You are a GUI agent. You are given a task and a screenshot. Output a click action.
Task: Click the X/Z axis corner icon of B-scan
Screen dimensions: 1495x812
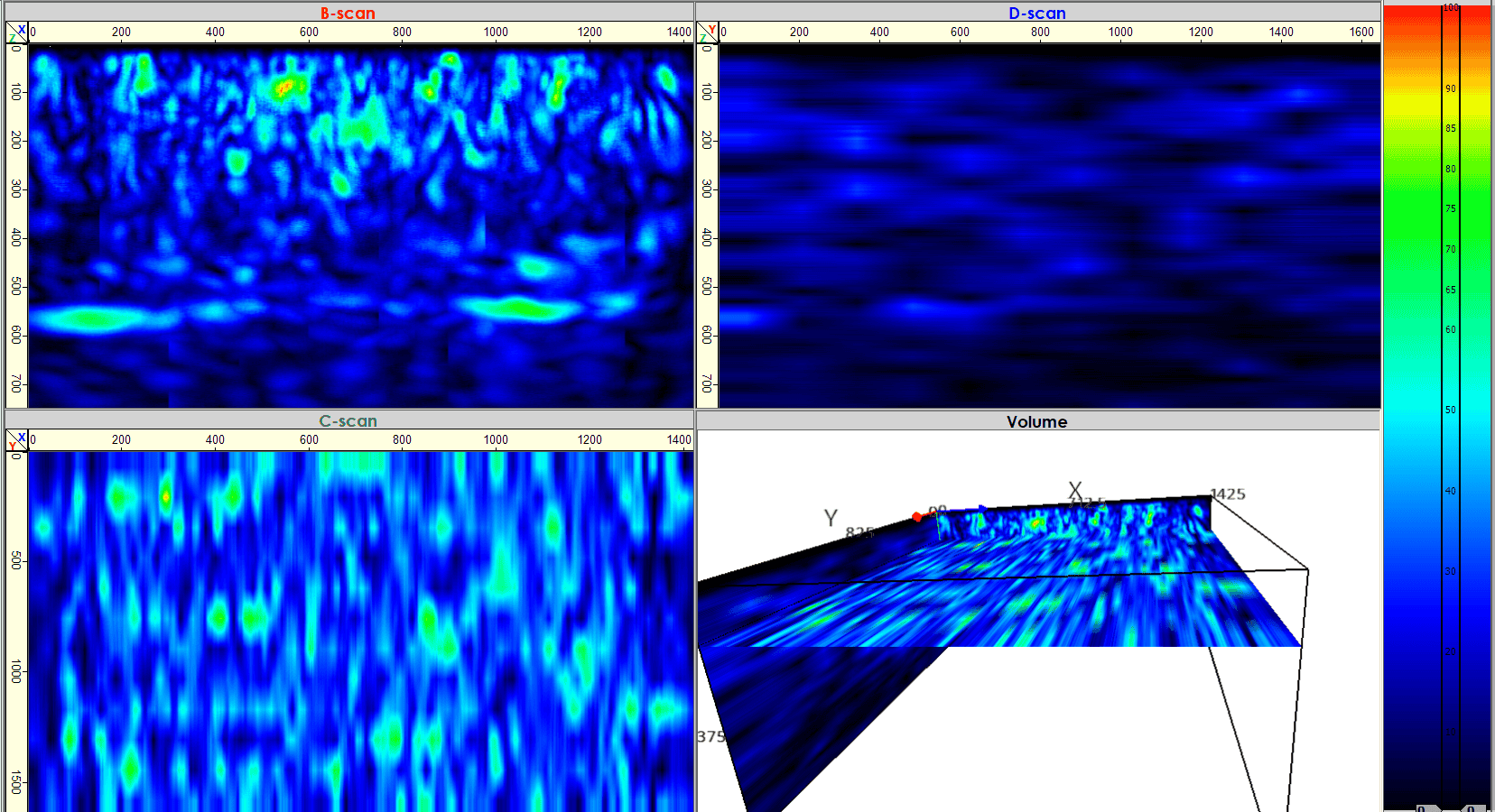pyautogui.click(x=17, y=32)
